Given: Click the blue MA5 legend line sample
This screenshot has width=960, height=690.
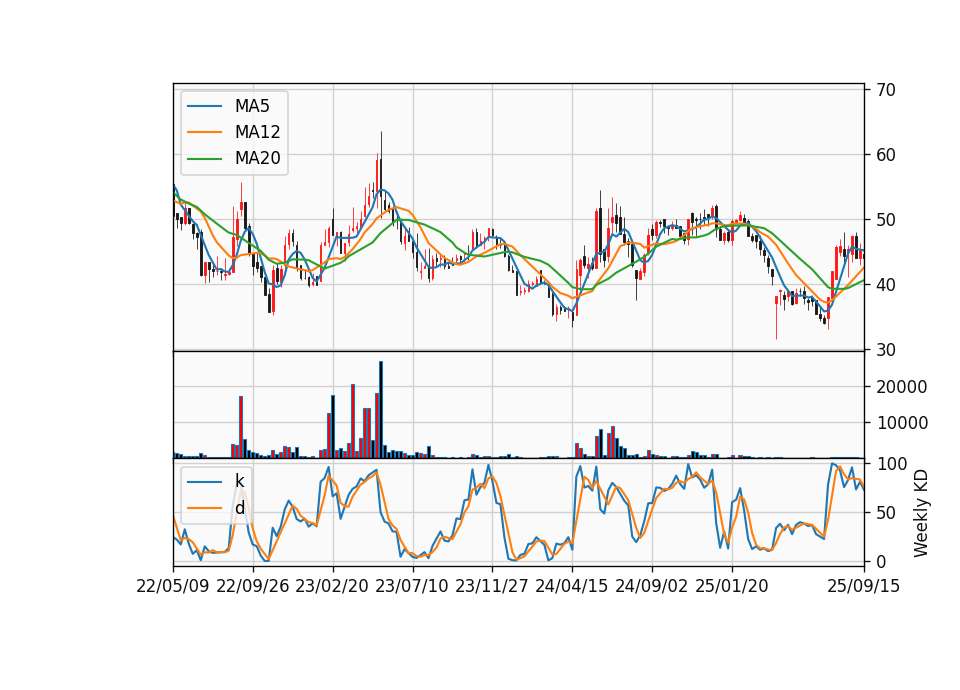Looking at the screenshot, I should pos(204,106).
